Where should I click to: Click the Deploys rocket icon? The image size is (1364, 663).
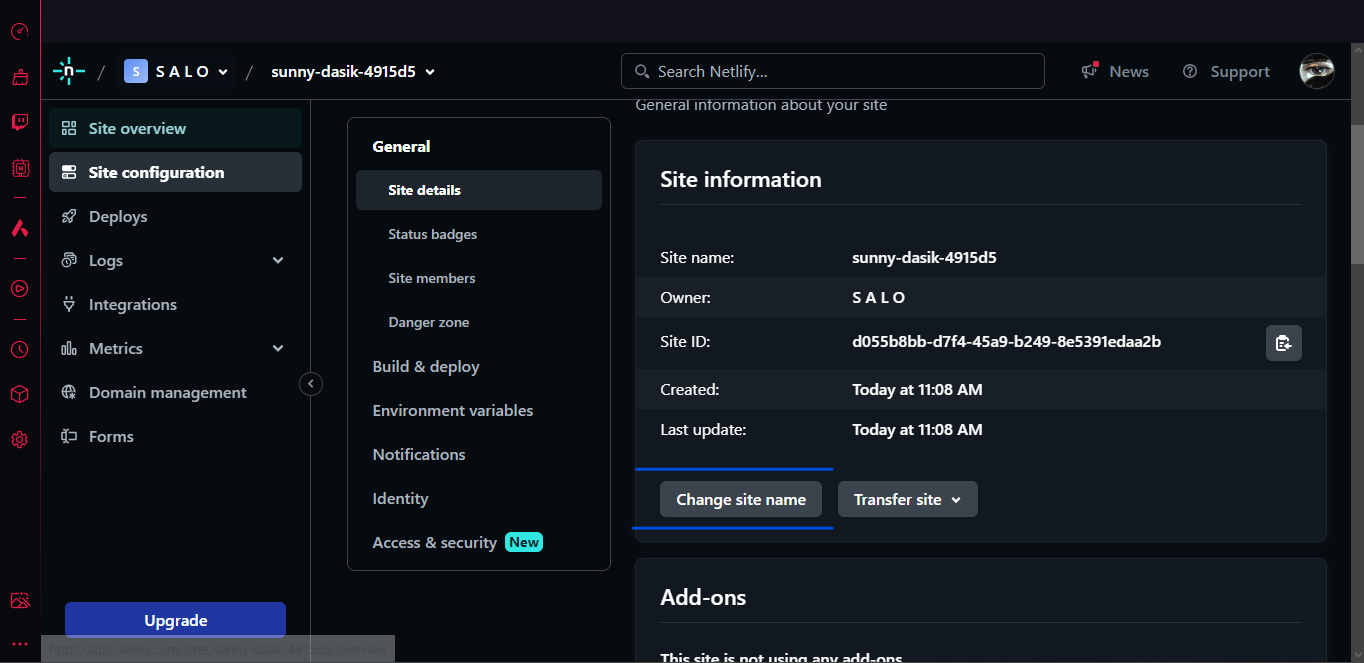[x=69, y=216]
